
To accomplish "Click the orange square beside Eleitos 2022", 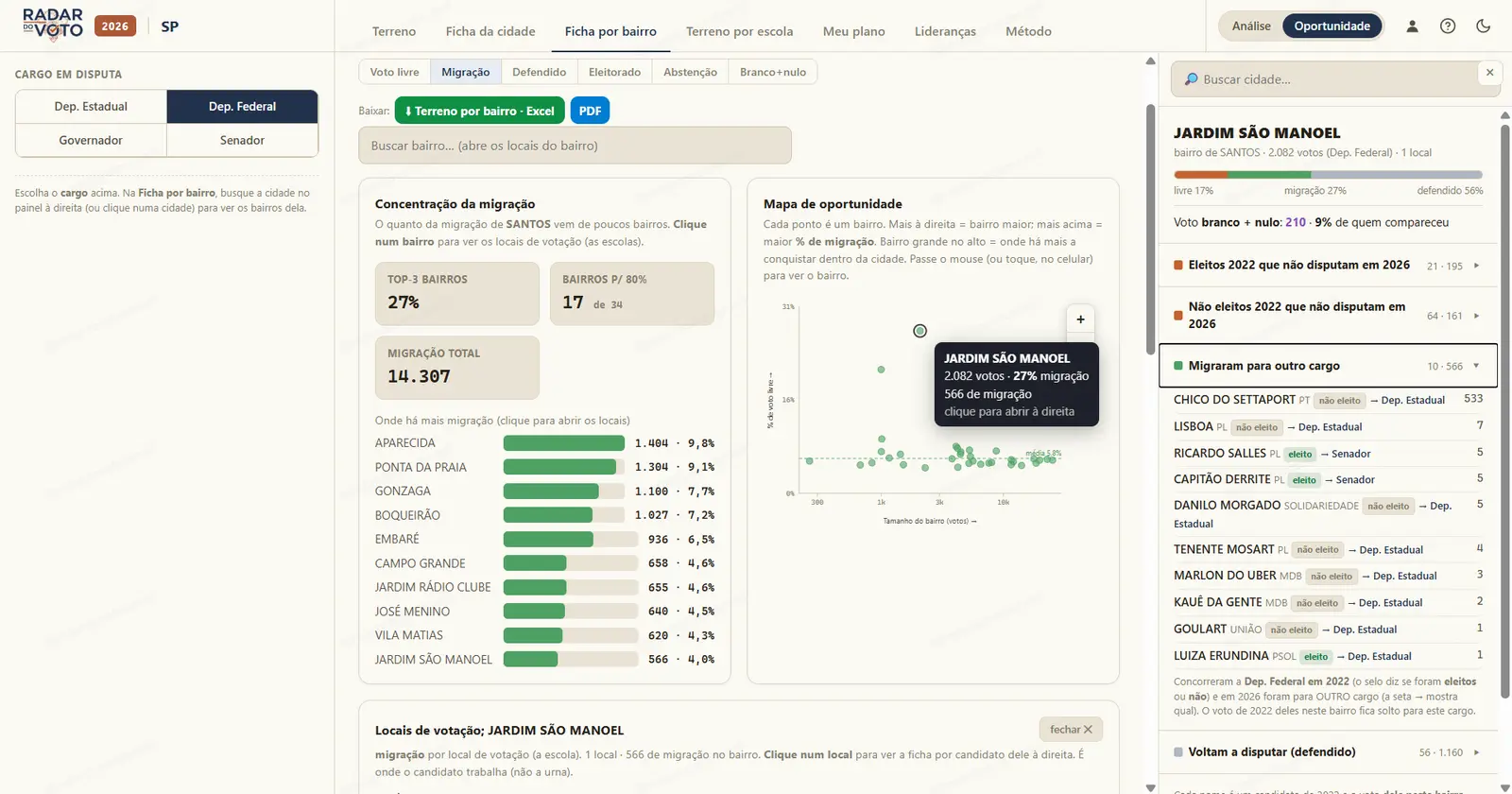I will [1178, 266].
